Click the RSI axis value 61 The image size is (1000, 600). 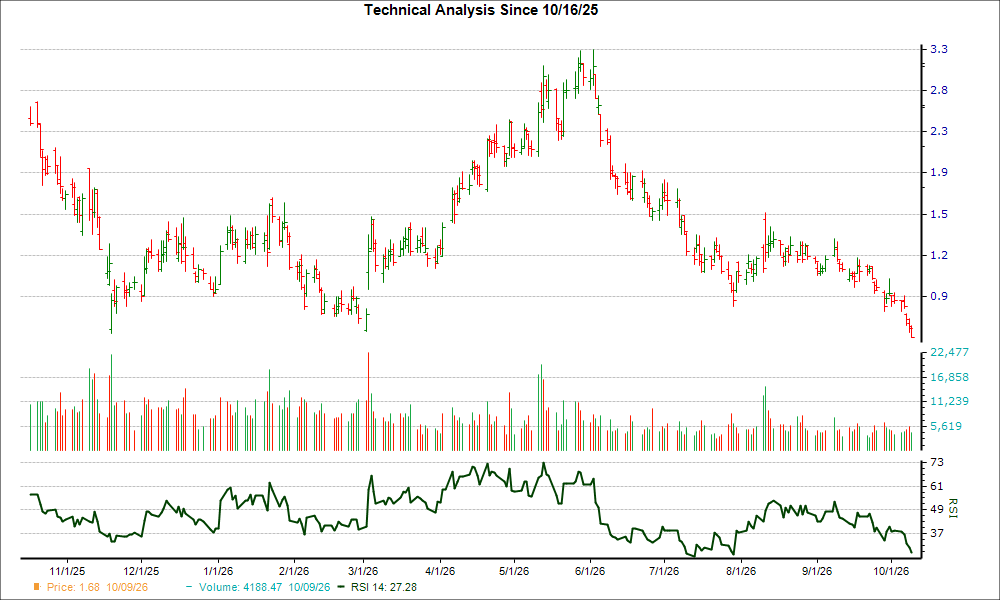pyautogui.click(x=938, y=486)
